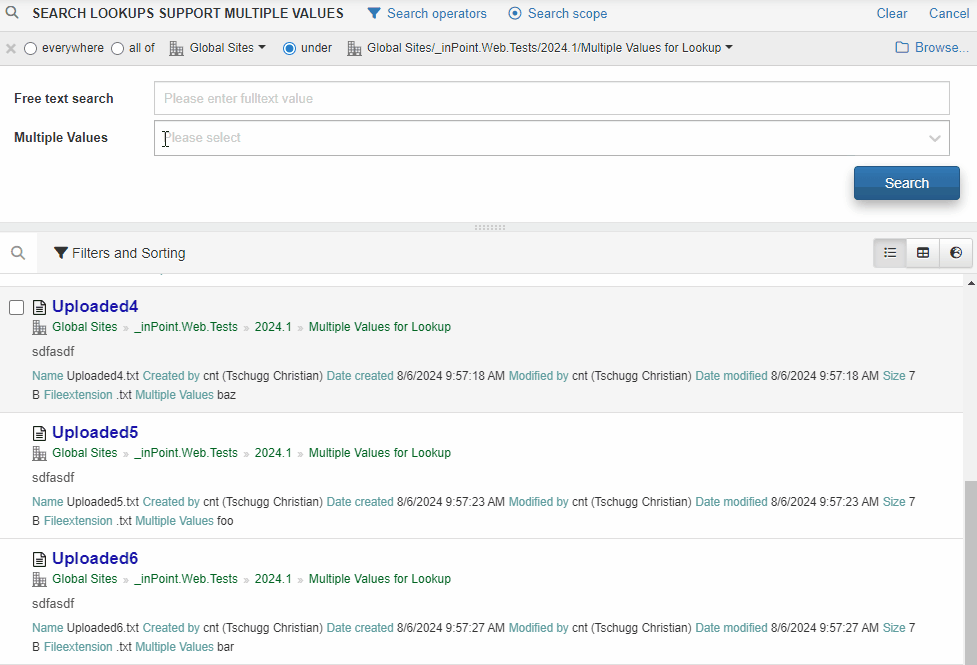Switch to table view
977x665 pixels.
pyautogui.click(x=923, y=252)
